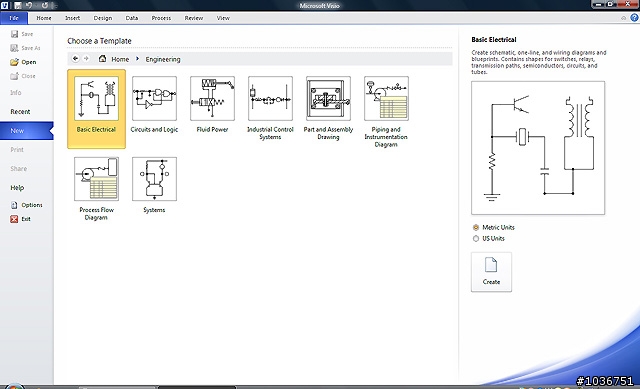Click Save in quick access toolbar
Screen dimensions: 640x389
click(18, 6)
